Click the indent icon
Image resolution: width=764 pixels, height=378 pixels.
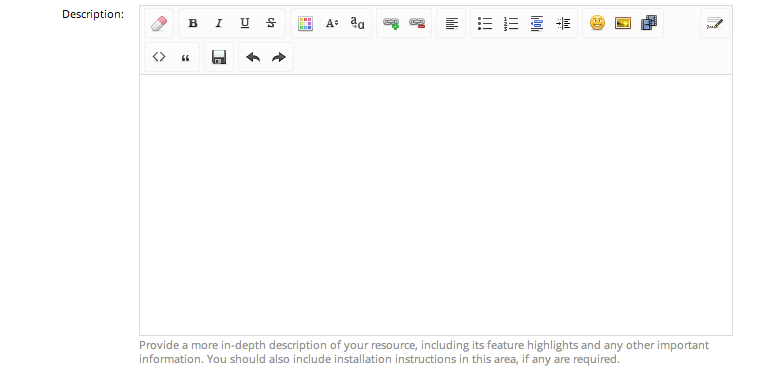563,23
